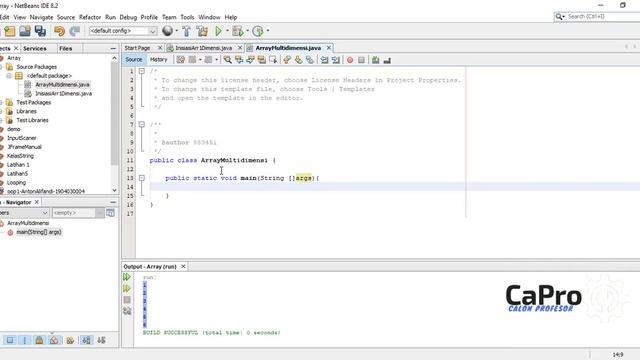Click editor Last Edit icon beside History
Viewport: 640px width, 360px height.
point(180,60)
